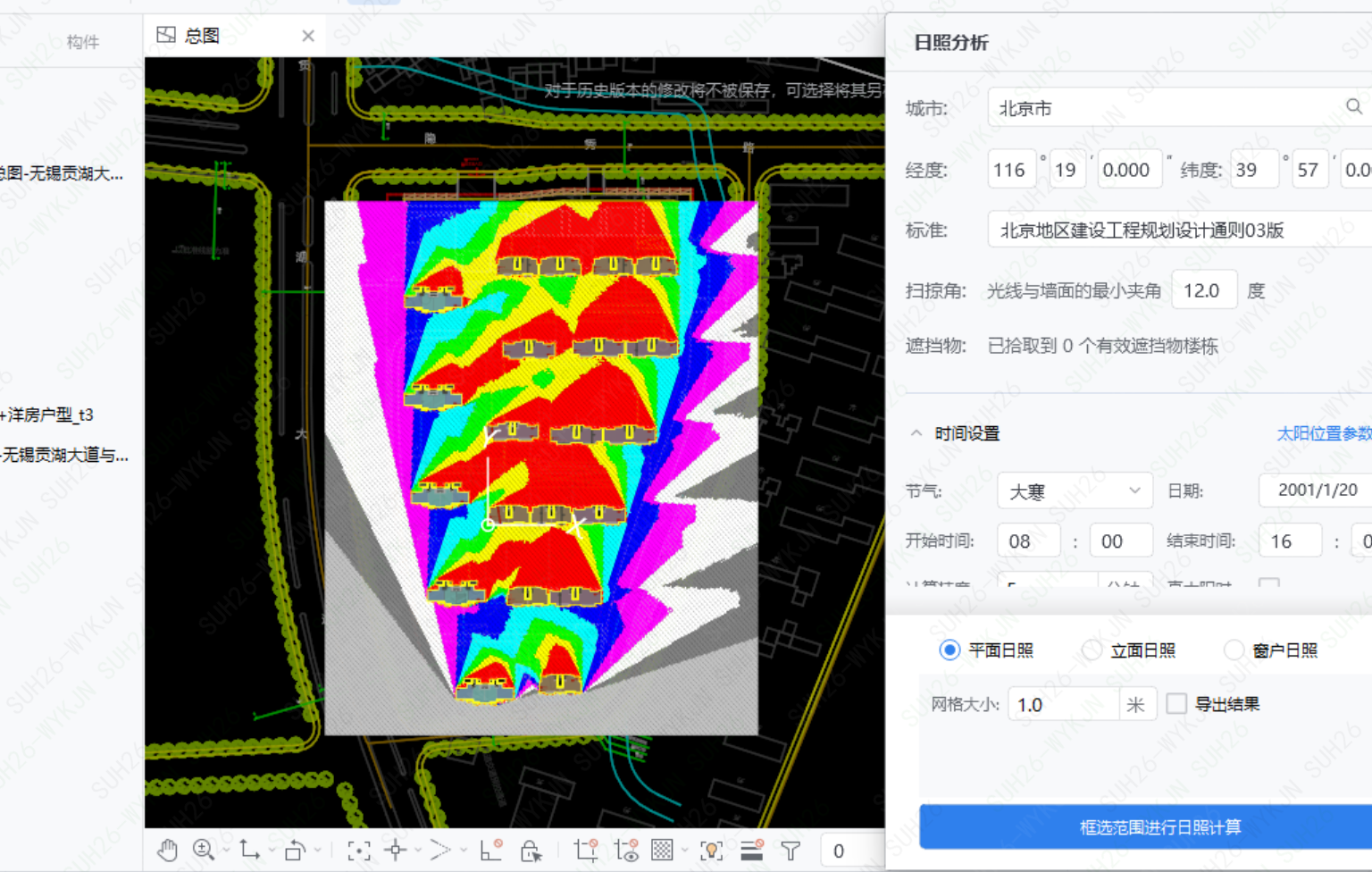Switch to the 总图 tab
The image size is (1372, 872).
(x=202, y=36)
